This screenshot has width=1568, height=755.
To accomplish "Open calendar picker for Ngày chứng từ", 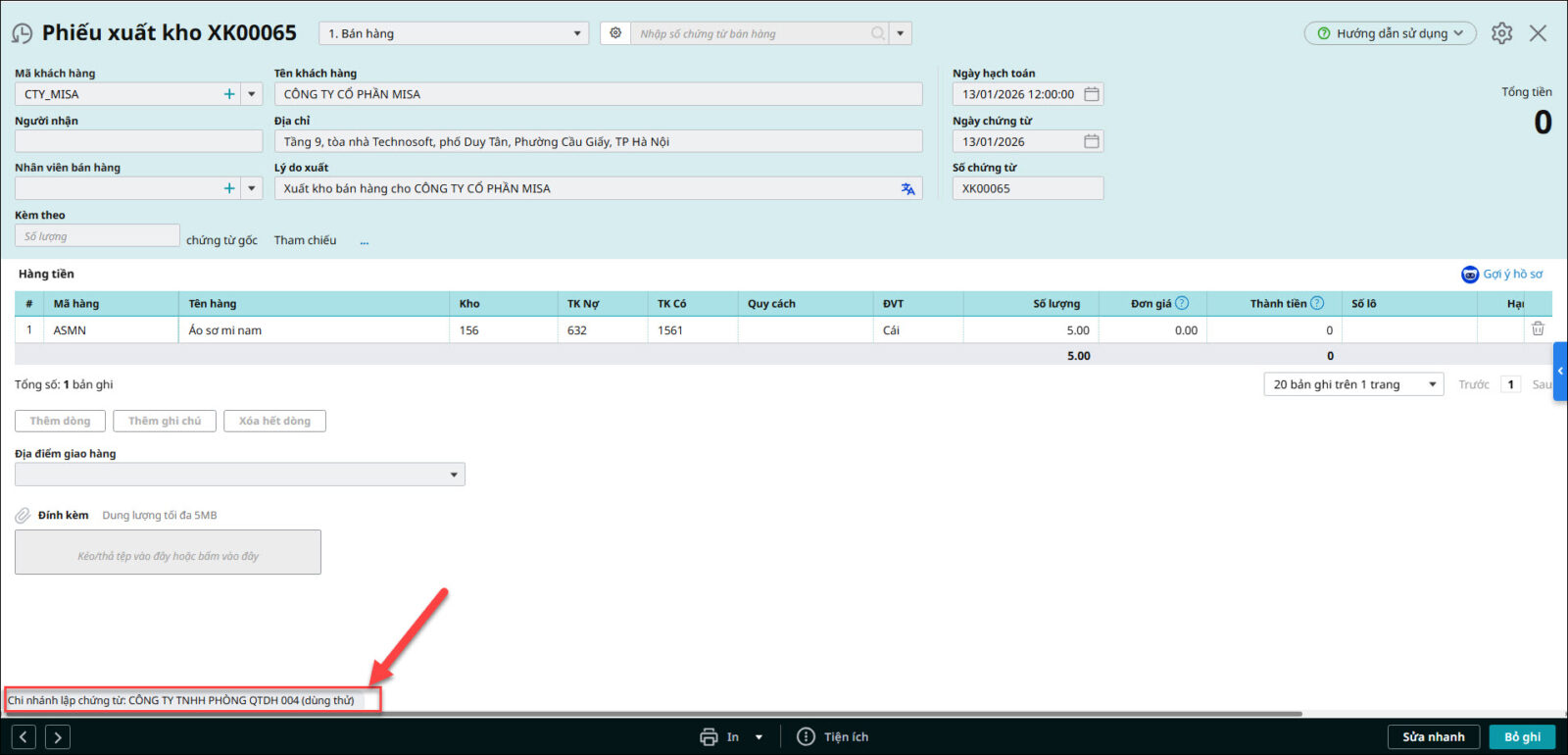I will (x=1092, y=142).
